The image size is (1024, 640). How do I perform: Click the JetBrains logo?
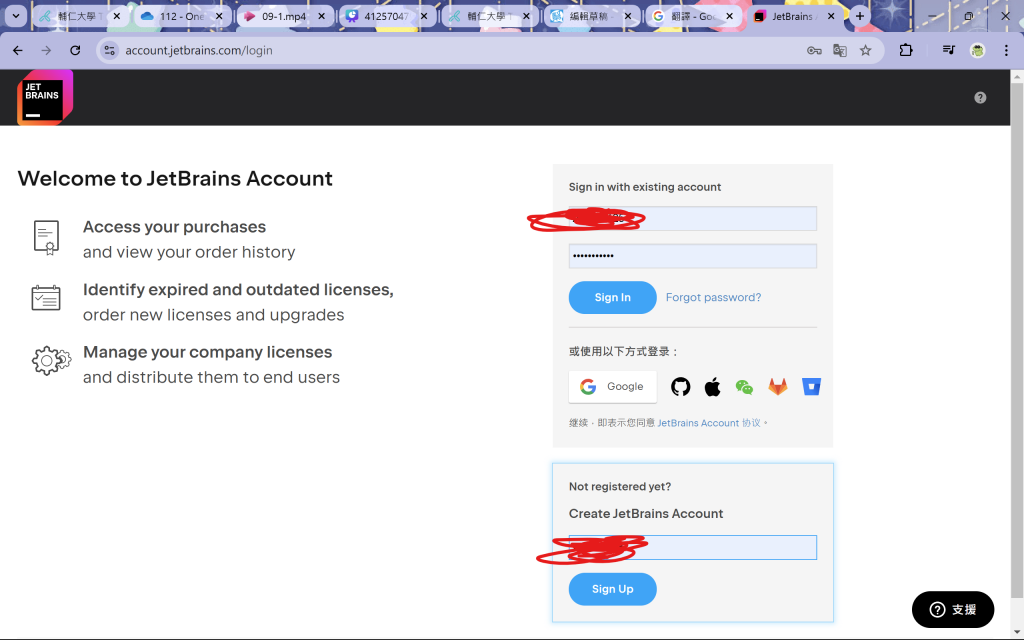tap(44, 98)
